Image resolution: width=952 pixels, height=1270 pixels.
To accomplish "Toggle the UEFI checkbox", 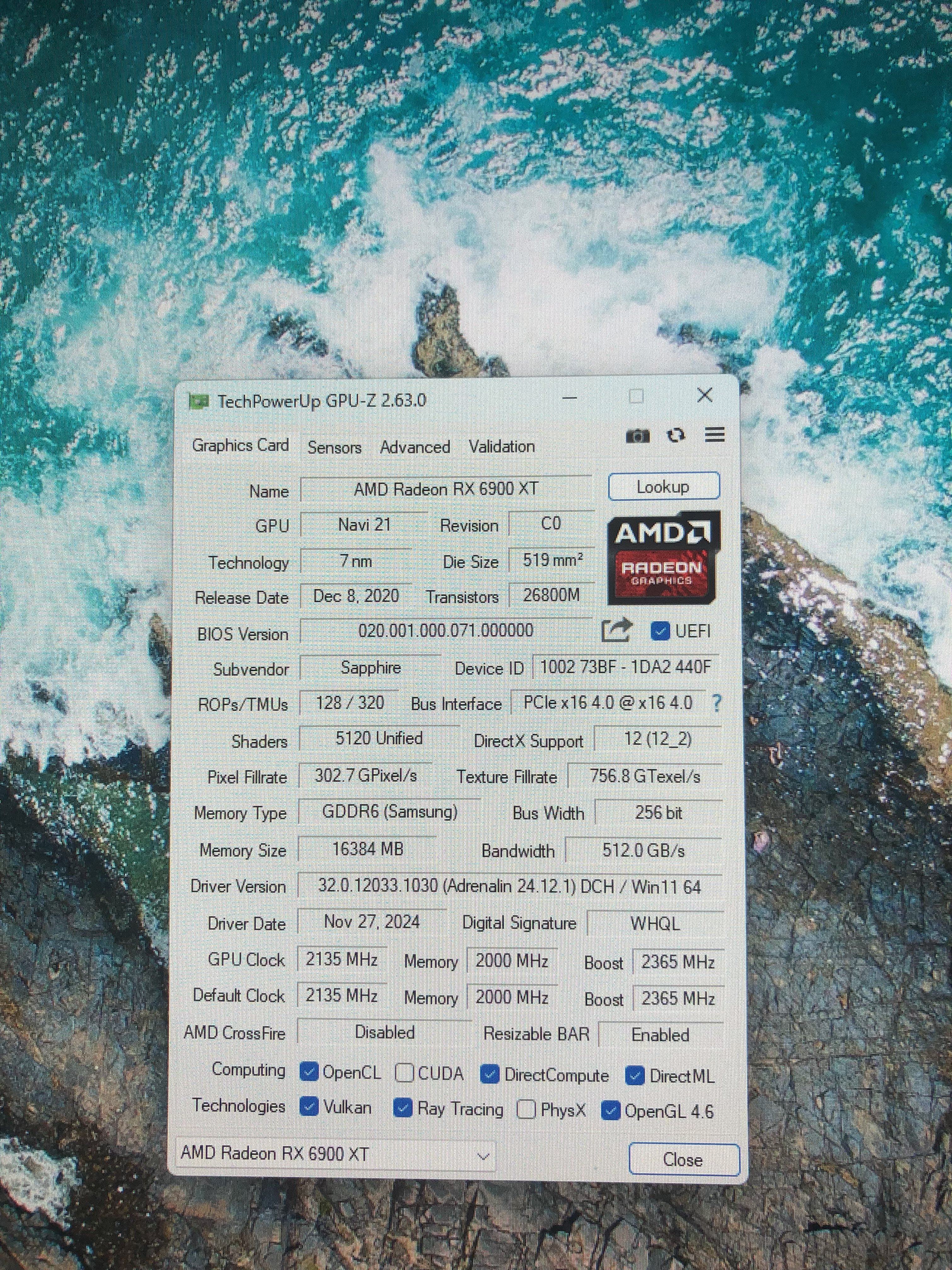I will click(x=660, y=632).
